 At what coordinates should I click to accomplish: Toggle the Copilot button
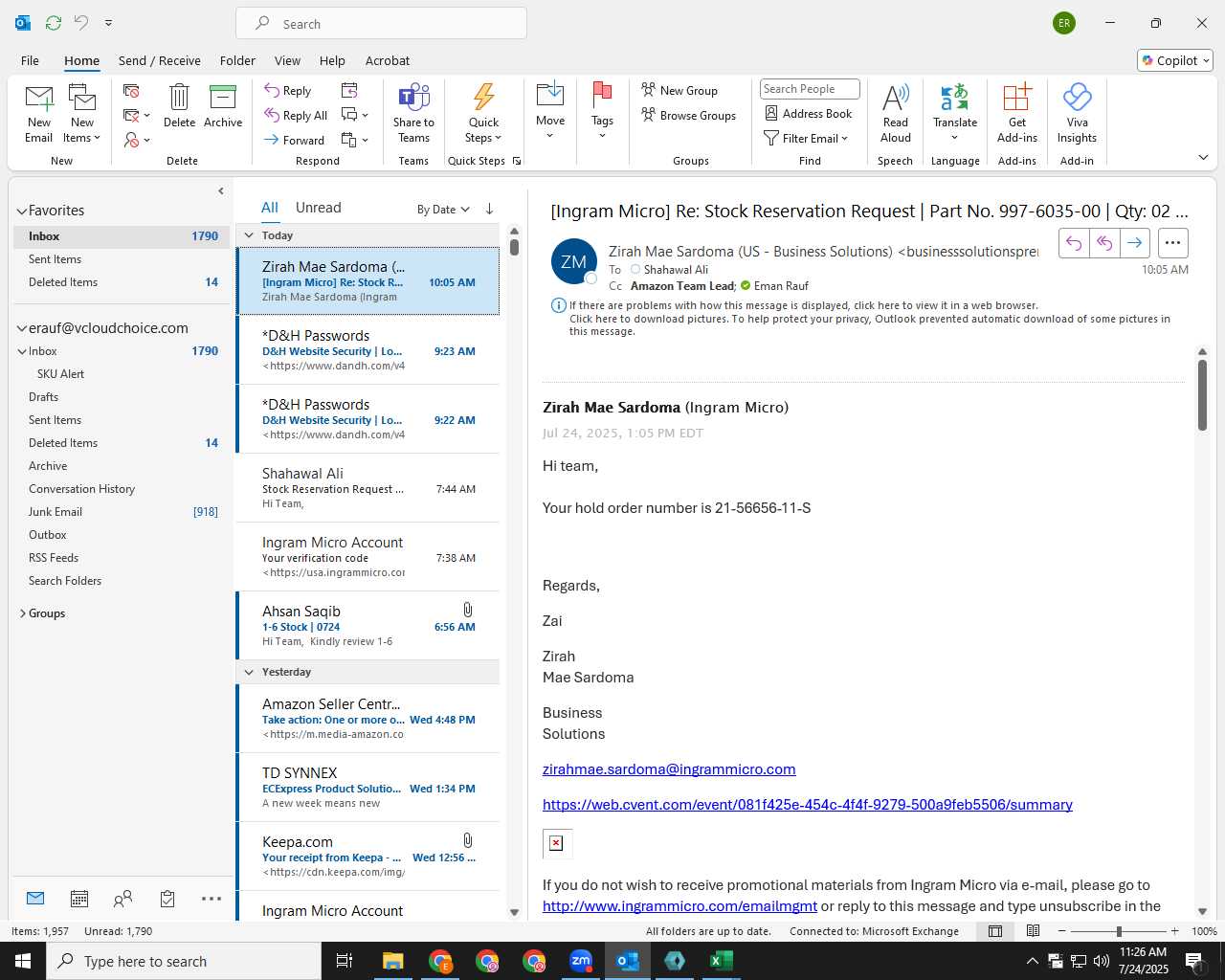(x=1175, y=60)
